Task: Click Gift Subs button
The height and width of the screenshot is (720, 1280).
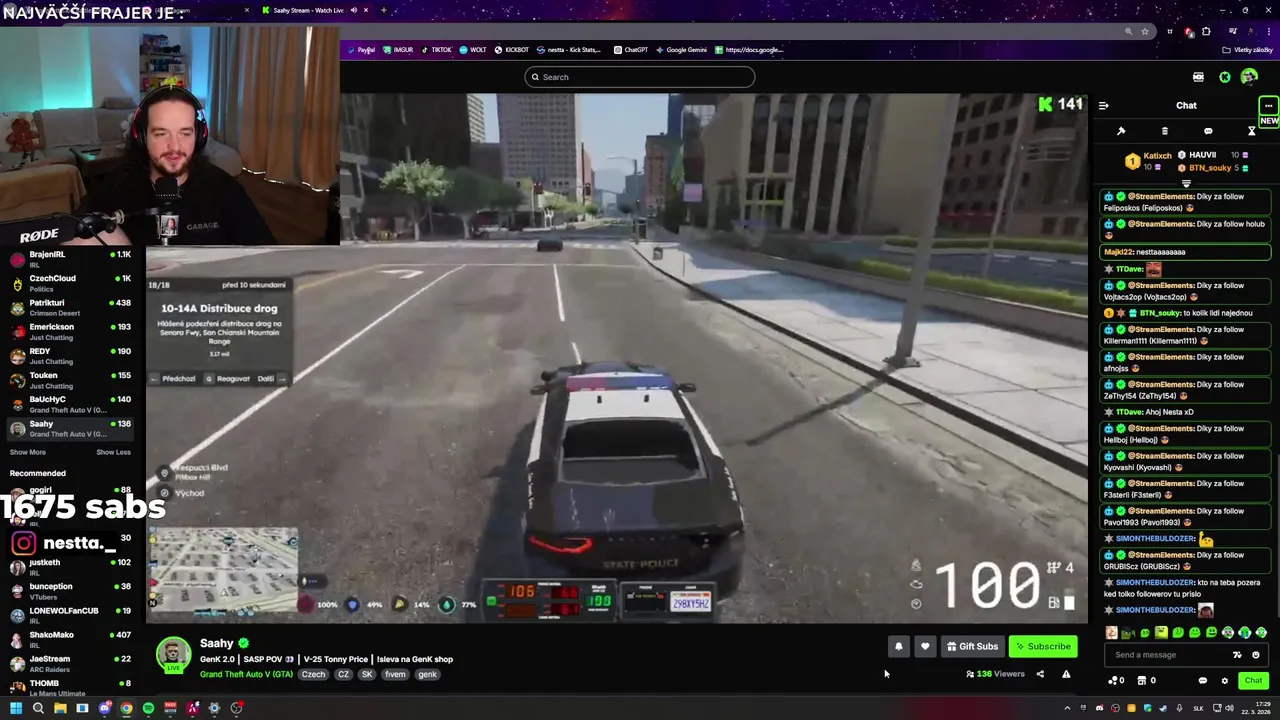Action: [972, 646]
